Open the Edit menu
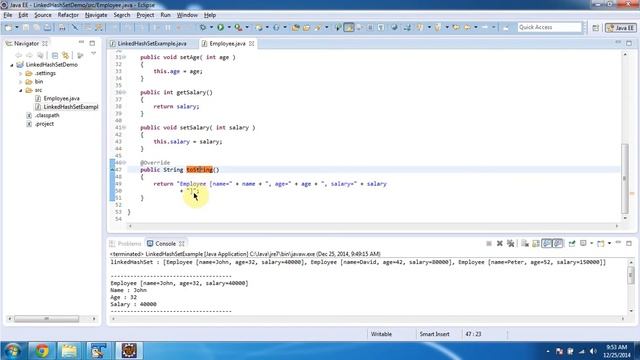The height and width of the screenshot is (360, 640). coord(23,15)
